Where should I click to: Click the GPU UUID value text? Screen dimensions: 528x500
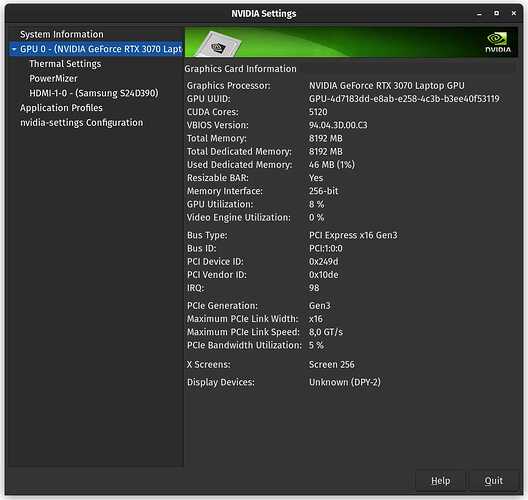tap(404, 99)
